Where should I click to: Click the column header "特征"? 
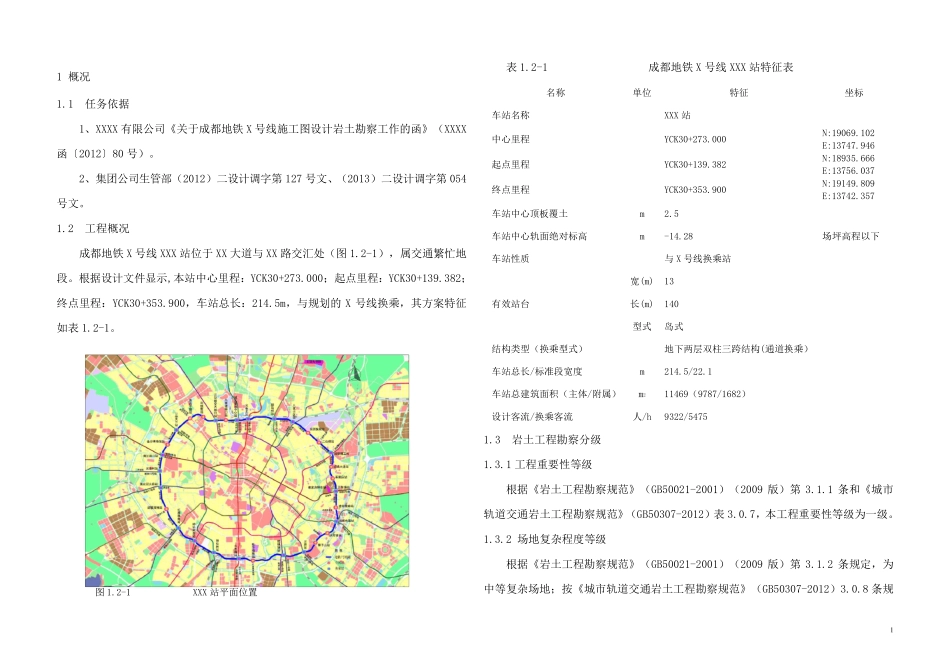tap(739, 93)
